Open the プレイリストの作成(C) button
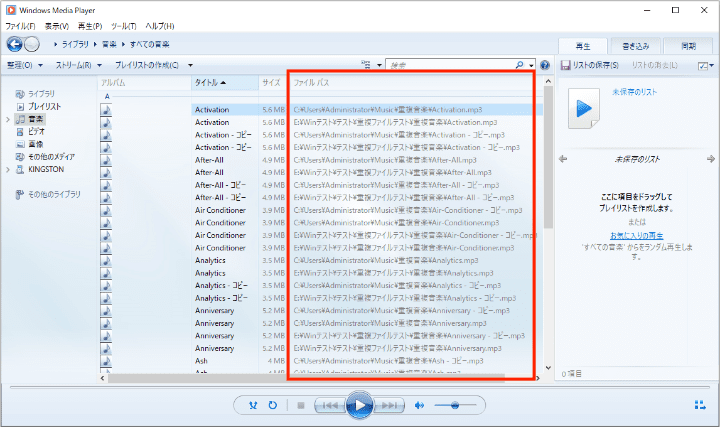720x427 pixels. click(146, 65)
